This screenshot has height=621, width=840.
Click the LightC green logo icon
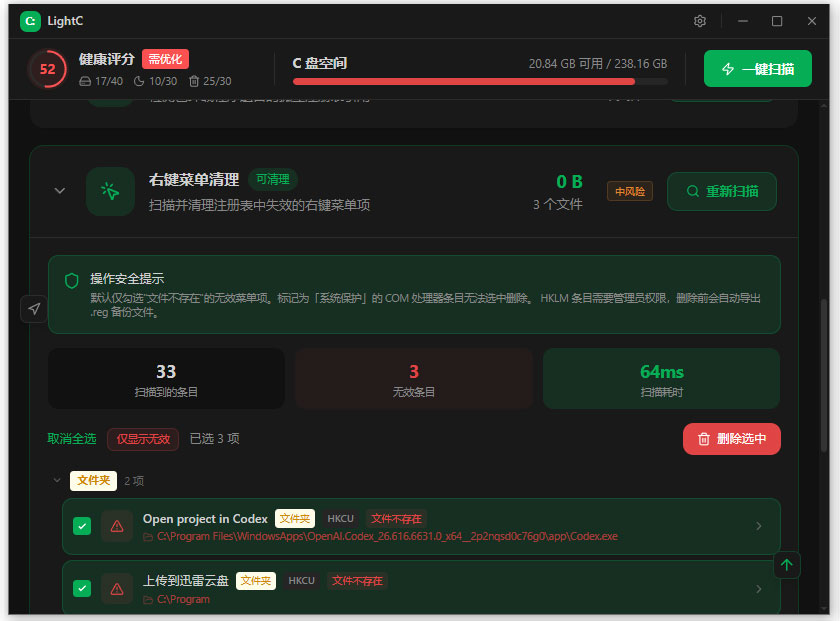(31, 21)
